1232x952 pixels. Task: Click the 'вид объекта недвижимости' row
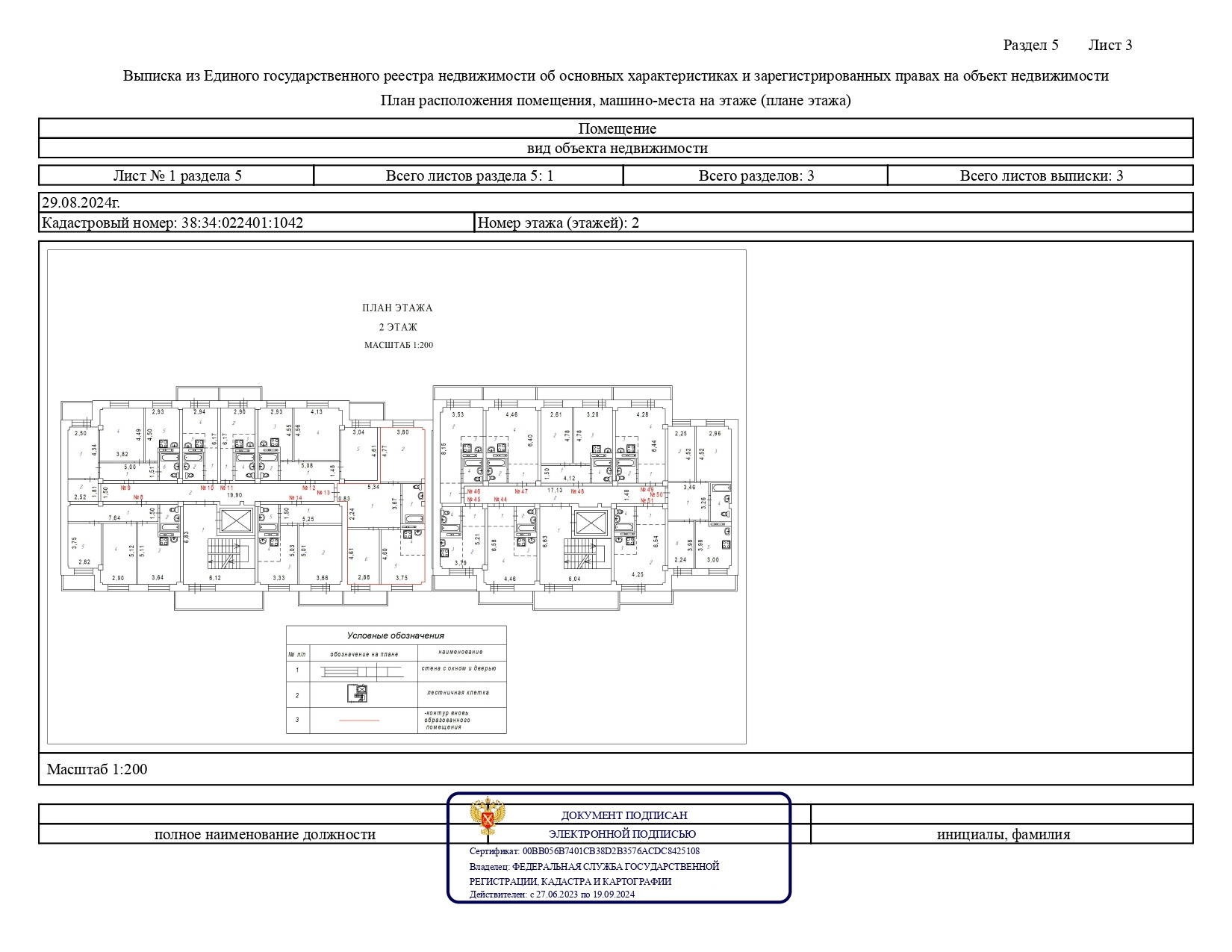tap(617, 148)
